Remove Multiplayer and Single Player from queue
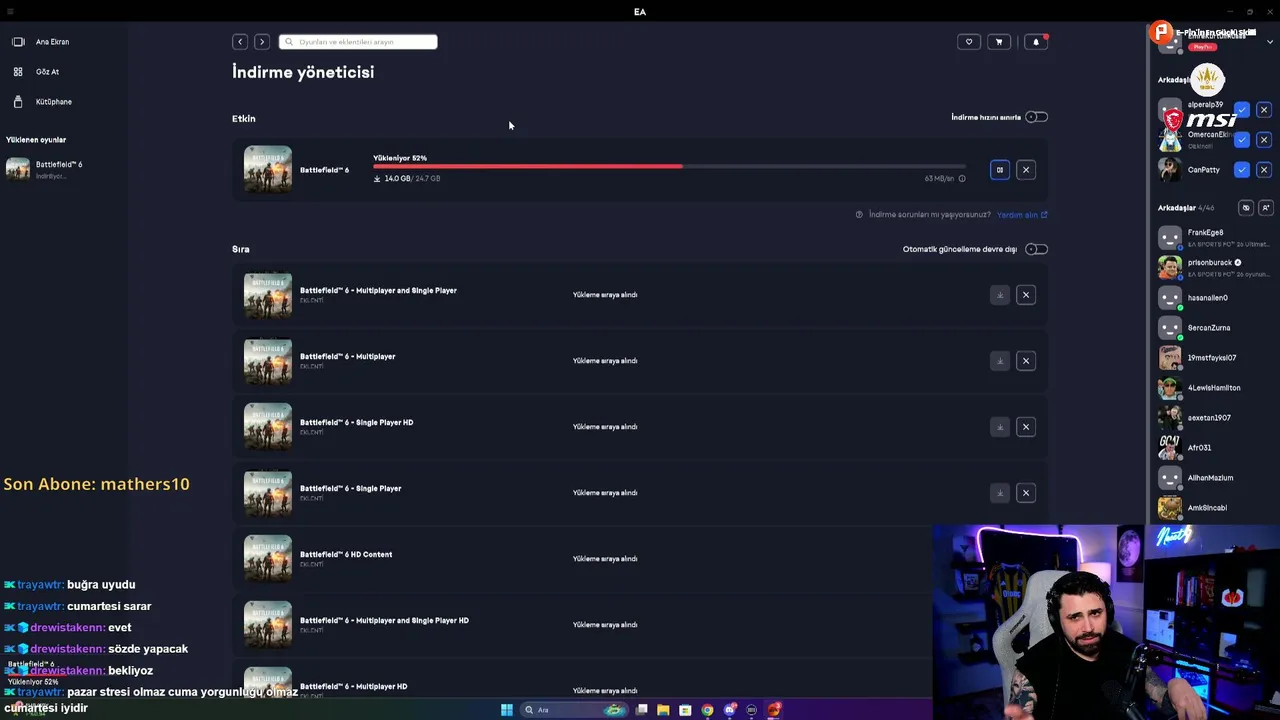The width and height of the screenshot is (1280, 720). click(1025, 295)
